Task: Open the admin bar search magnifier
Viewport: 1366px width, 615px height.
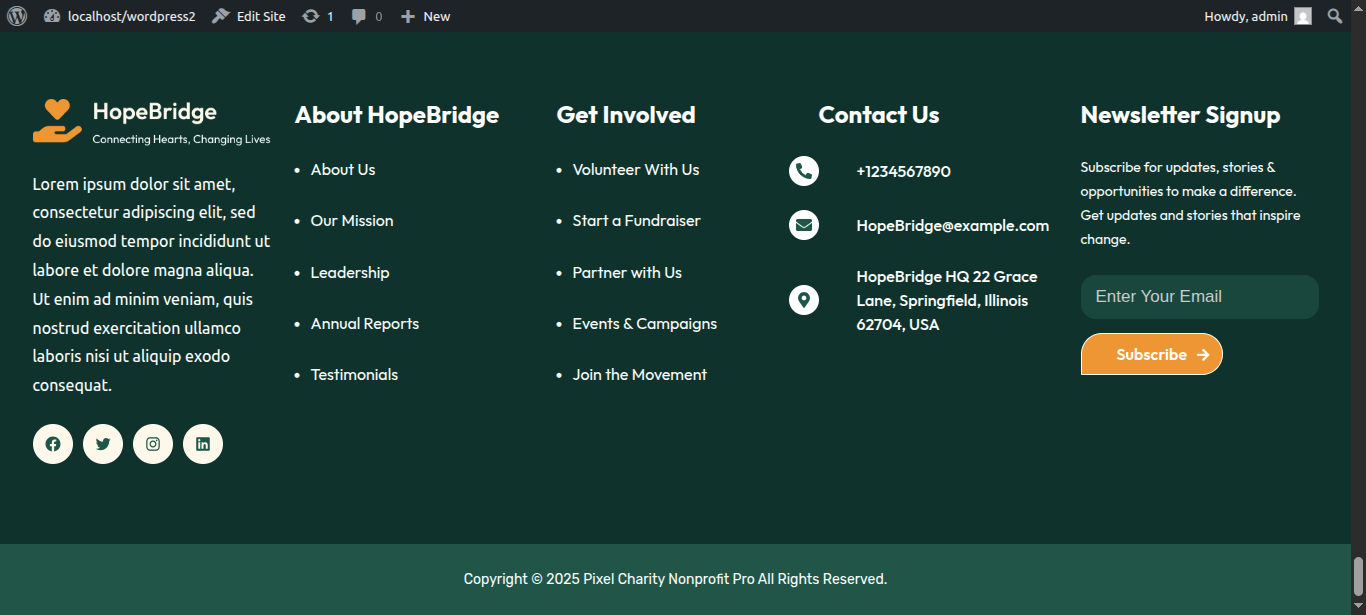Action: pyautogui.click(x=1334, y=16)
